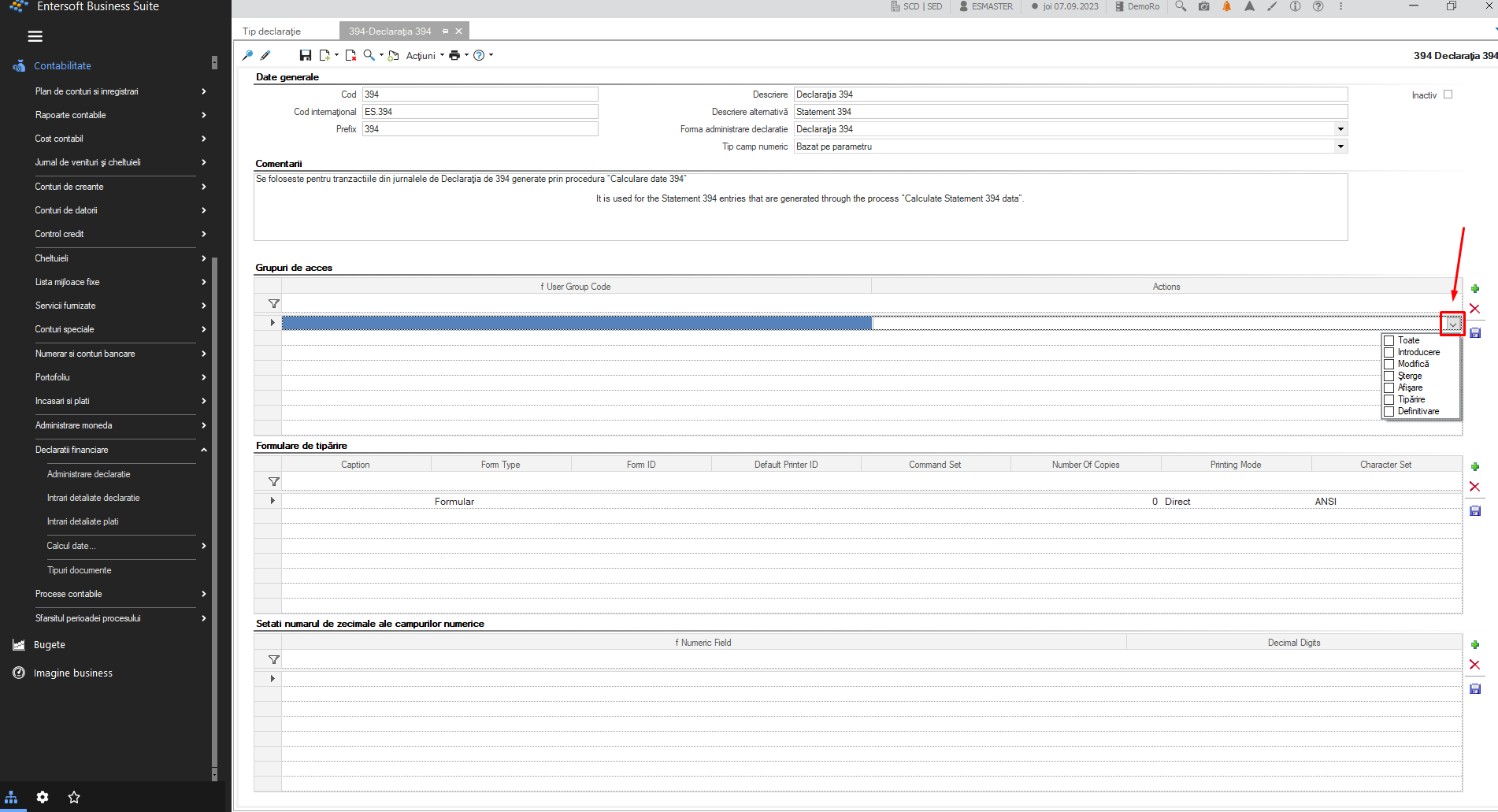Collapse the Declaratii financiare menu section
Viewport: 1498px width, 812px height.
point(203,450)
